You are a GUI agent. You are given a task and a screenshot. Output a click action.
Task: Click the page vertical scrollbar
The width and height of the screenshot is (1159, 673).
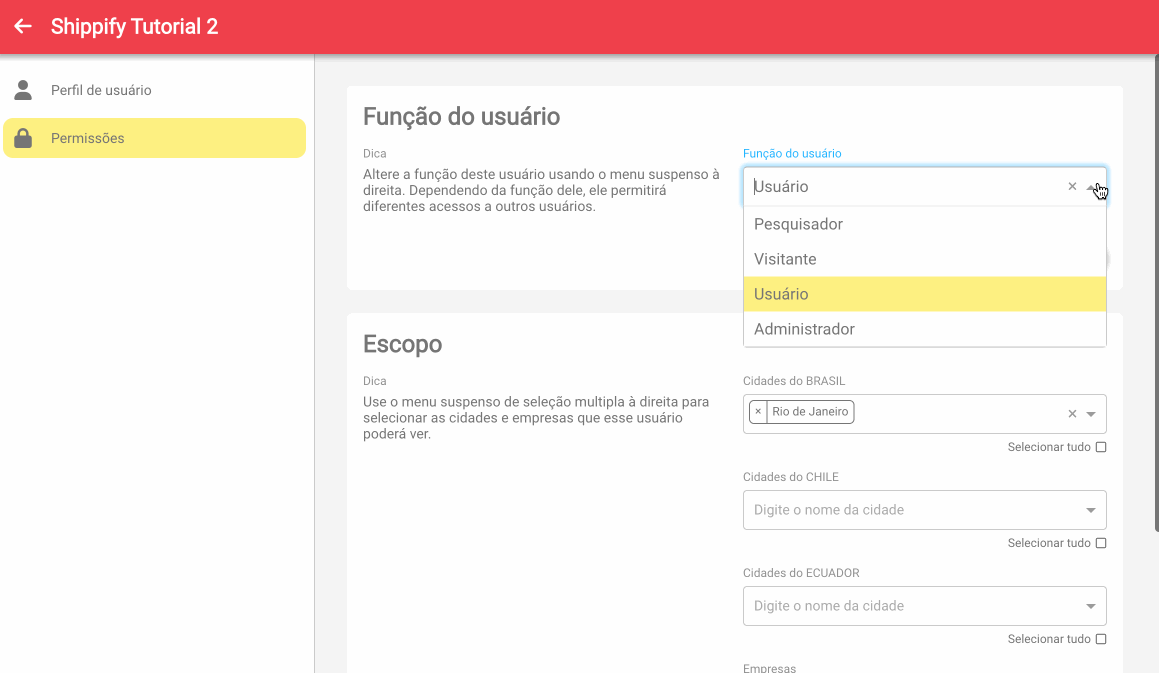pyautogui.click(x=1156, y=292)
